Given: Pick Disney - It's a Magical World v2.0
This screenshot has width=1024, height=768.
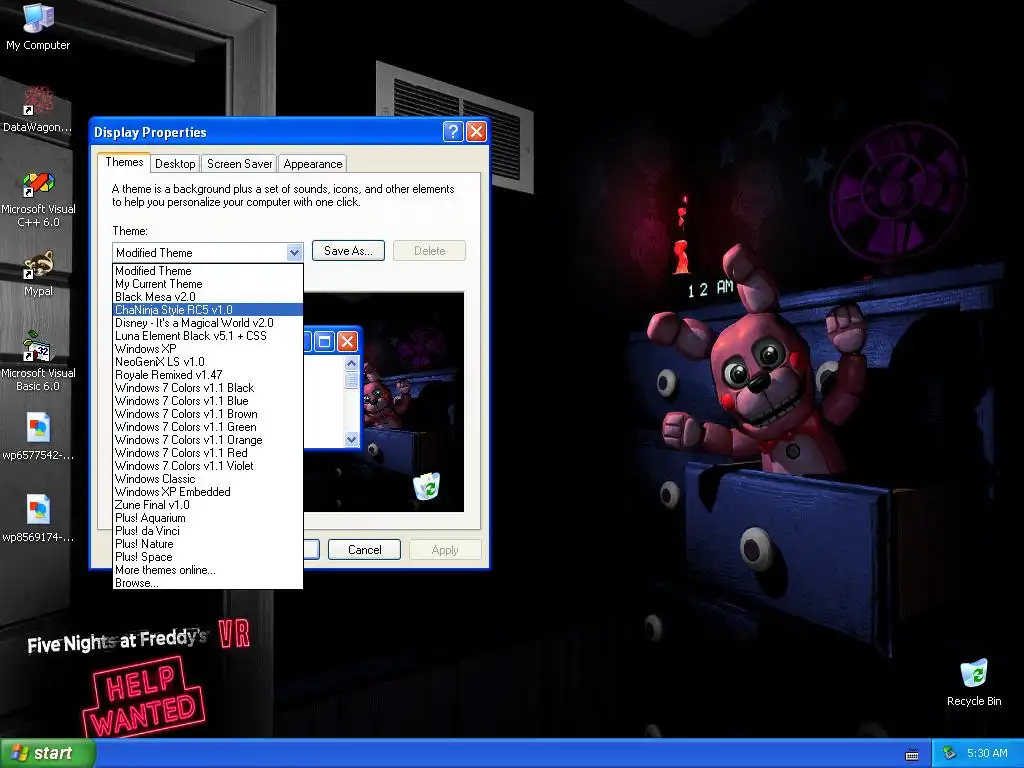Looking at the screenshot, I should coord(208,323).
